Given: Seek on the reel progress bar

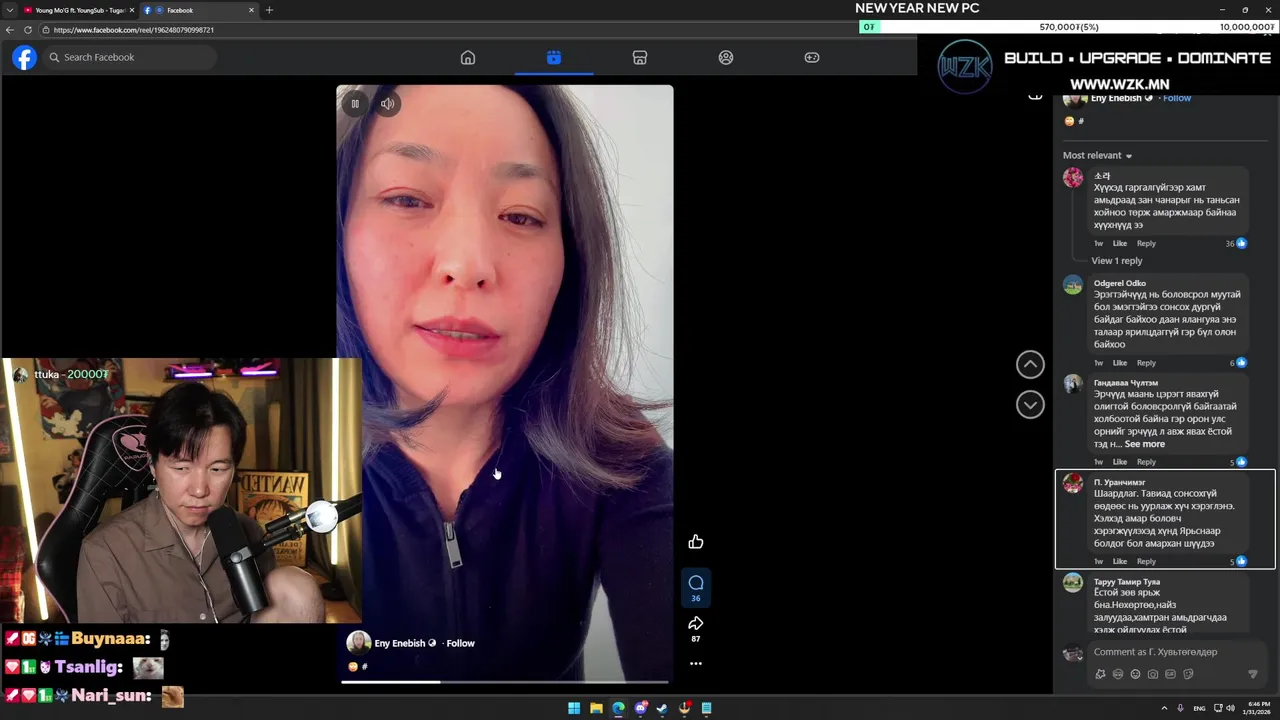Looking at the screenshot, I should (x=505, y=682).
